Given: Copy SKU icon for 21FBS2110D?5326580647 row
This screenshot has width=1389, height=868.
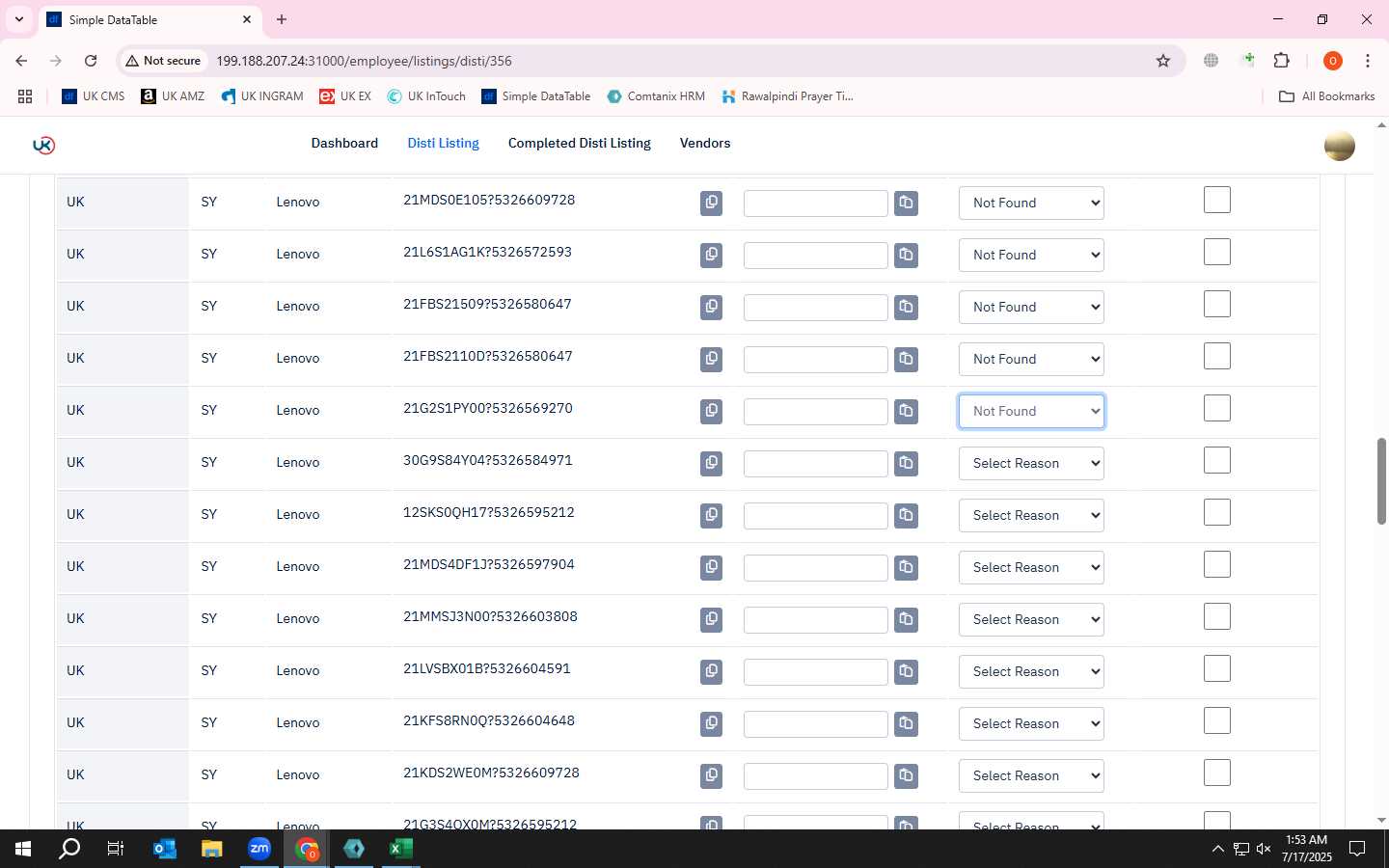Looking at the screenshot, I should coord(711,359).
